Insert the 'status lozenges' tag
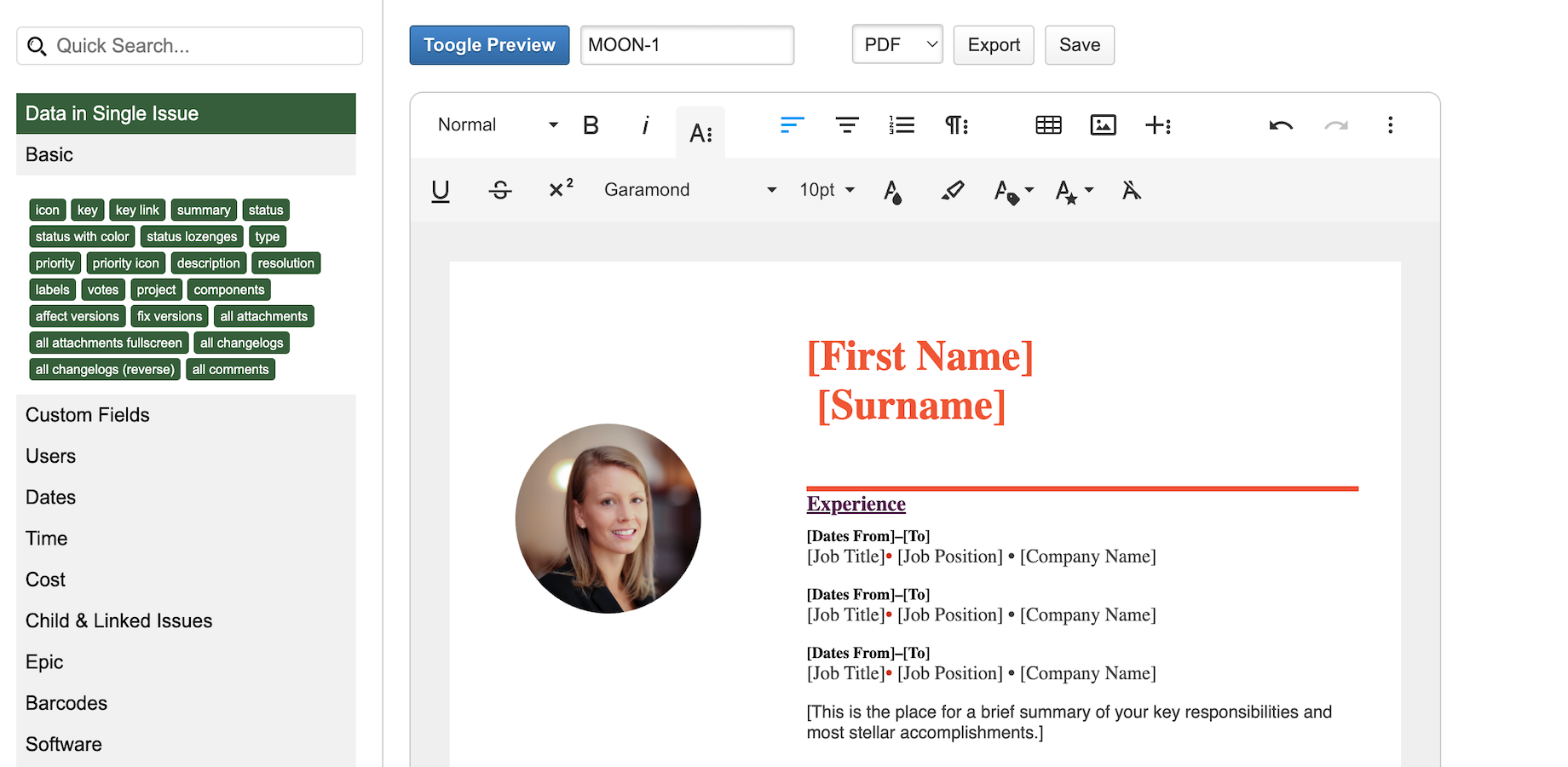The width and height of the screenshot is (1568, 767). [x=192, y=236]
